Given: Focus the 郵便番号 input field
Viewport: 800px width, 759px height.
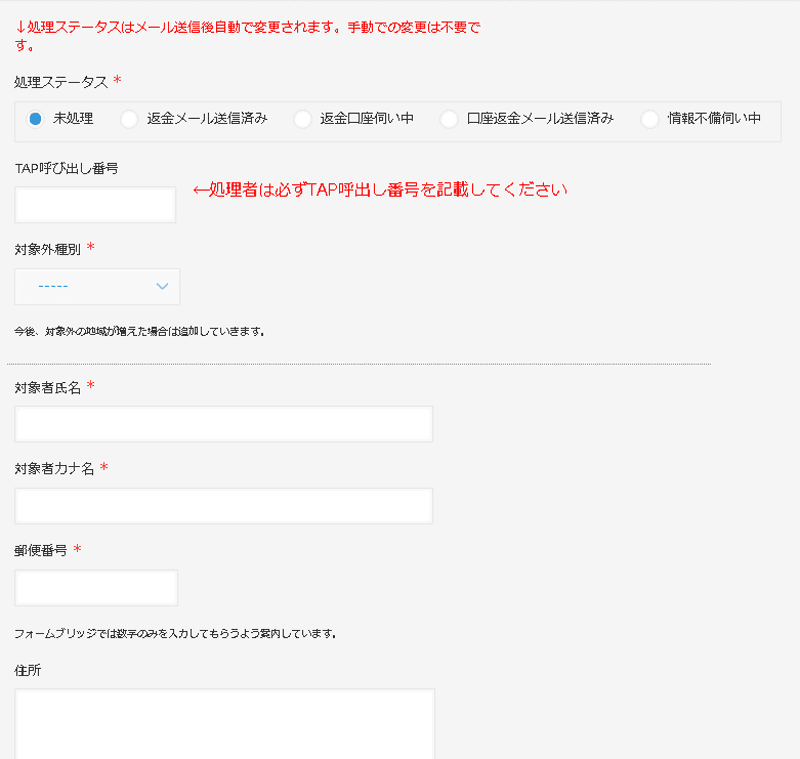Looking at the screenshot, I should 96,588.
